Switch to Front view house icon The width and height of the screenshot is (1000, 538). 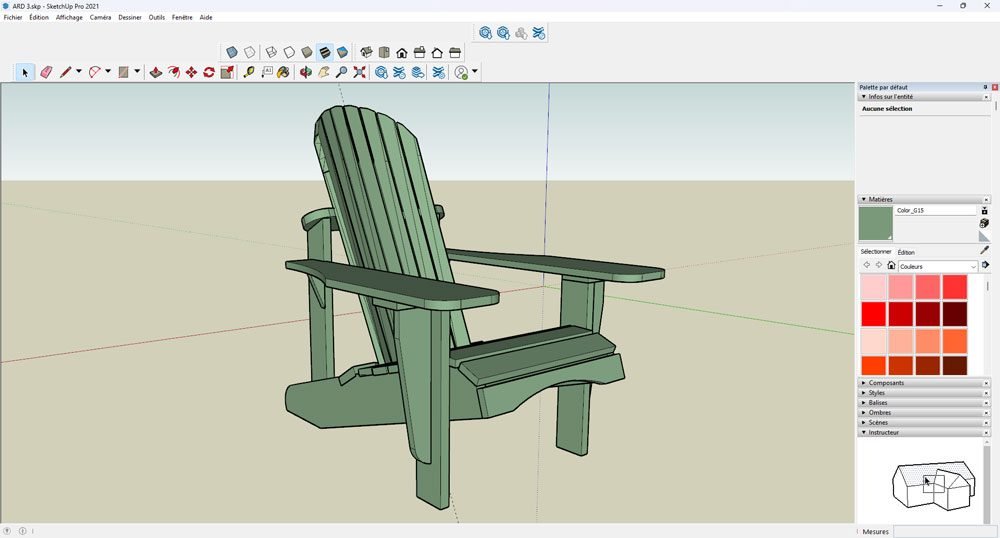402,52
